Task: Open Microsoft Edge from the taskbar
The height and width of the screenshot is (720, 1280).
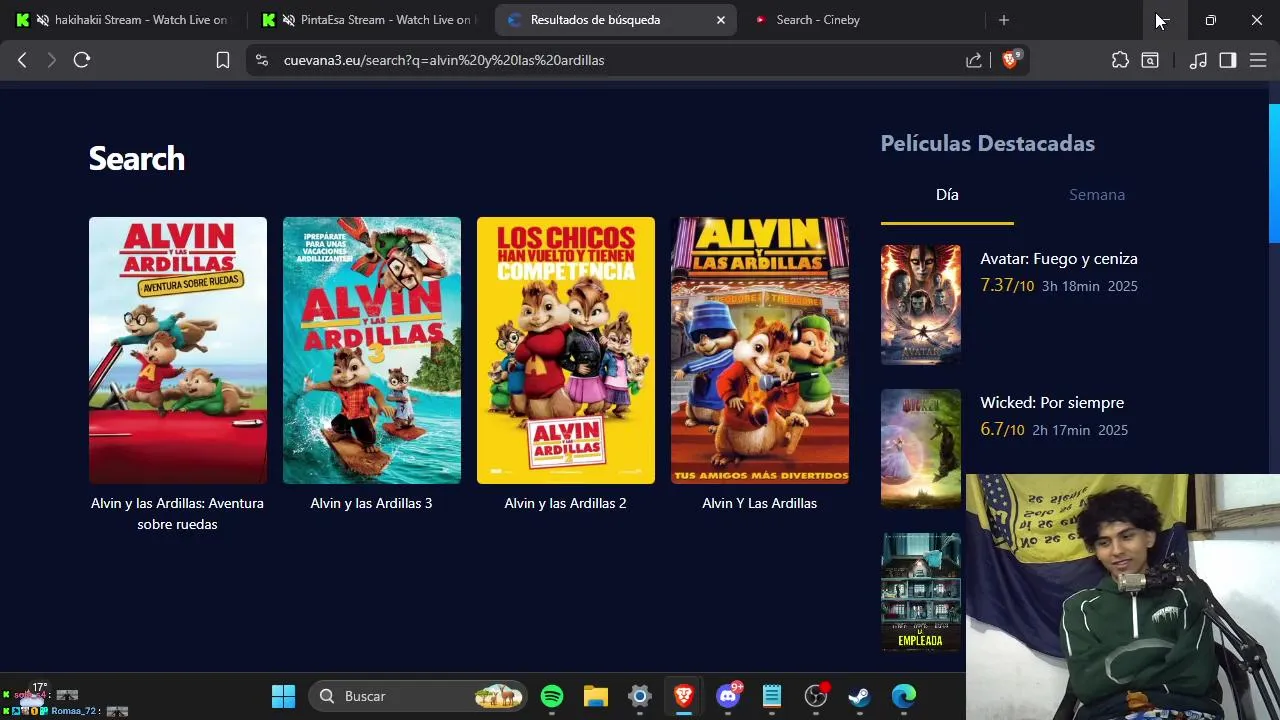Action: click(x=904, y=696)
